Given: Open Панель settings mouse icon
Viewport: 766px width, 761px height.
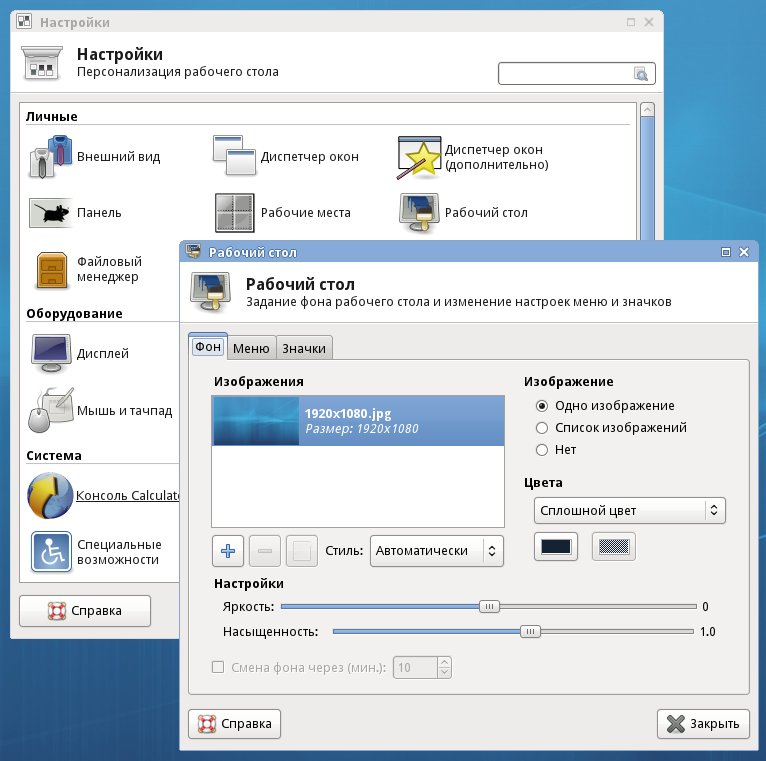Looking at the screenshot, I should click(50, 213).
